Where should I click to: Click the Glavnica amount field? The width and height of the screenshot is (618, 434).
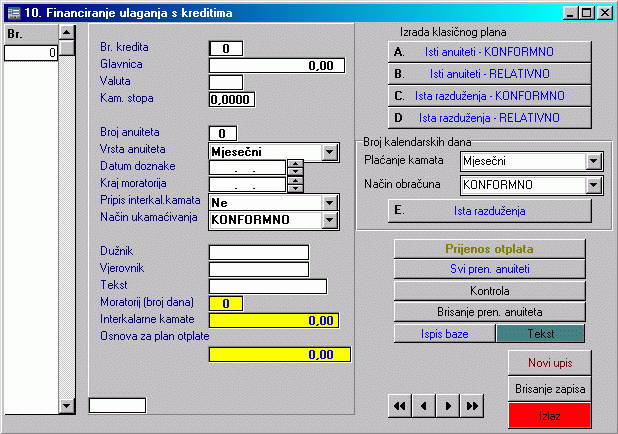point(277,65)
